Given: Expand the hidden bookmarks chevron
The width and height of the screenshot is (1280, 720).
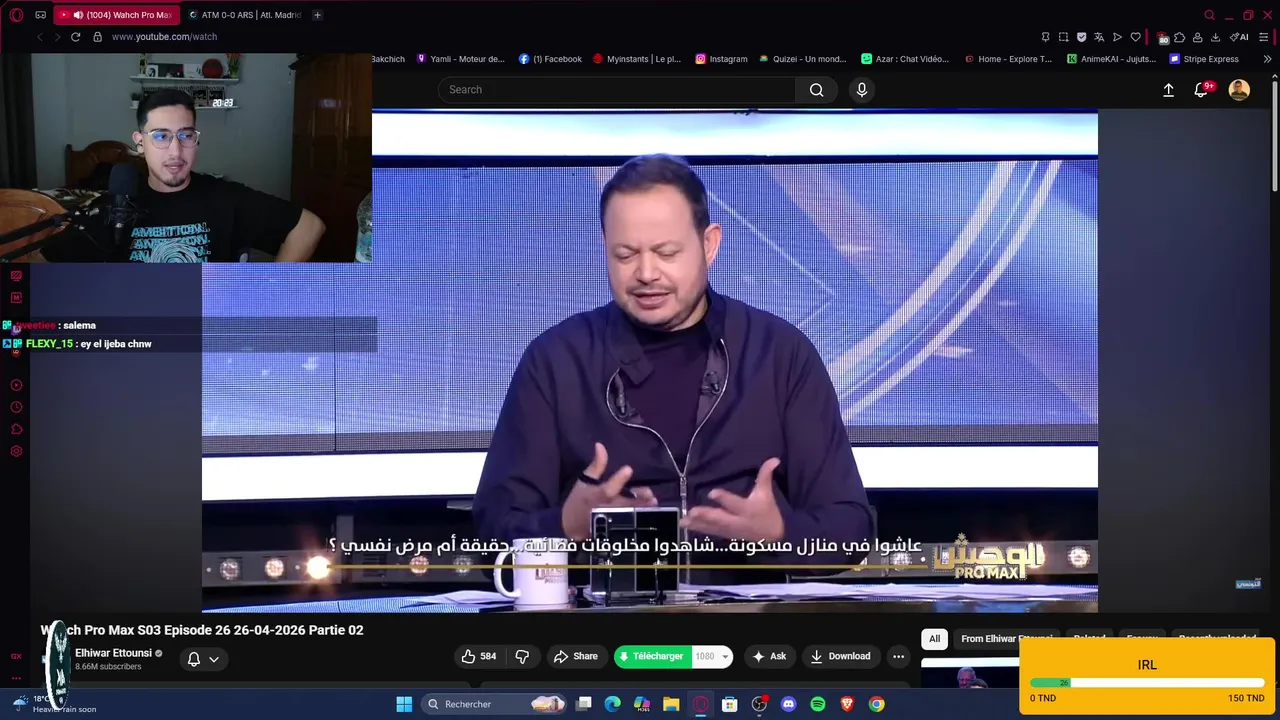Looking at the screenshot, I should coord(1267,59).
